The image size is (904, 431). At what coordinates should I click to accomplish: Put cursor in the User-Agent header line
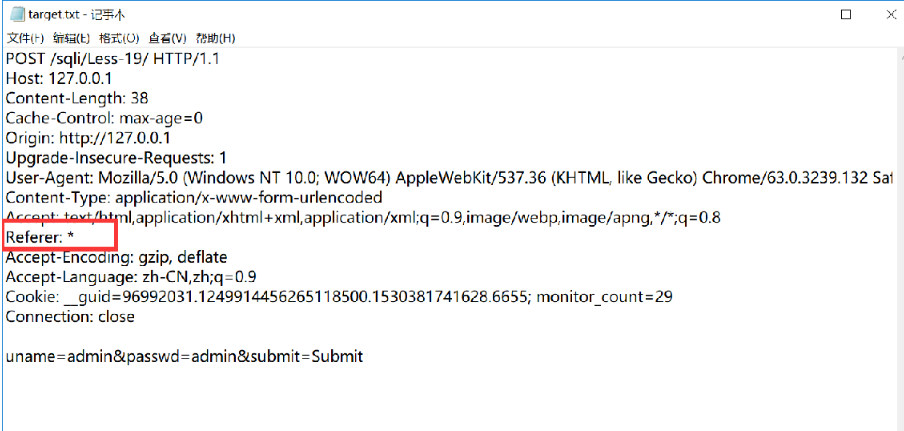point(400,178)
